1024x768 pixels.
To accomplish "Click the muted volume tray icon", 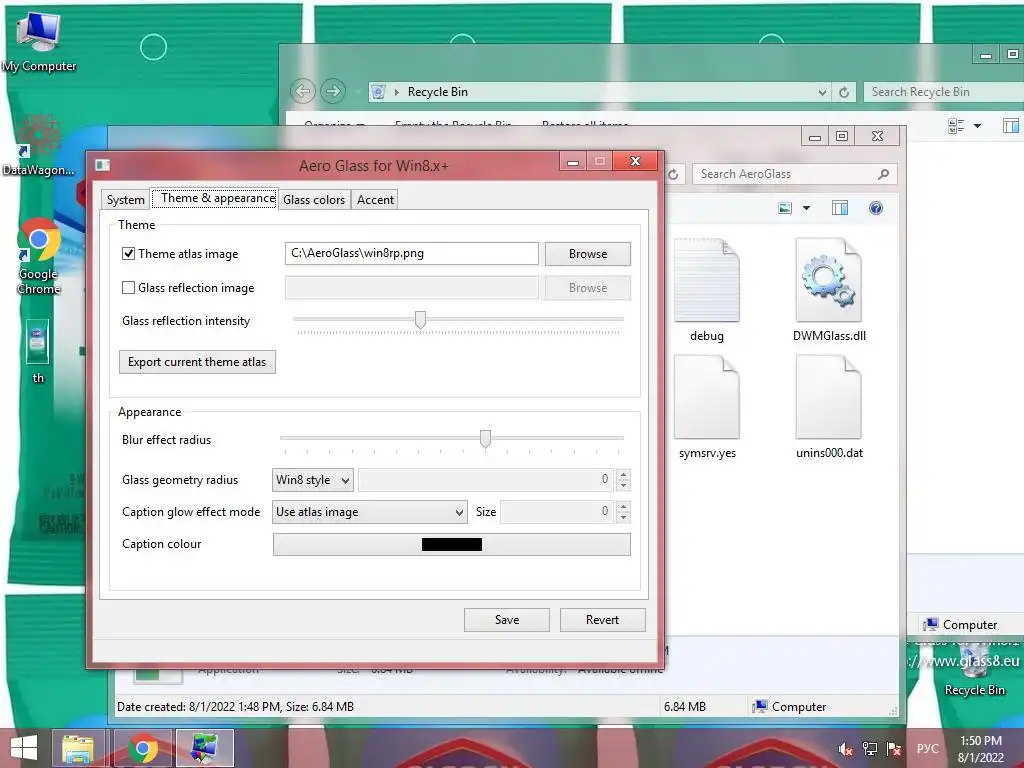I will click(x=845, y=750).
